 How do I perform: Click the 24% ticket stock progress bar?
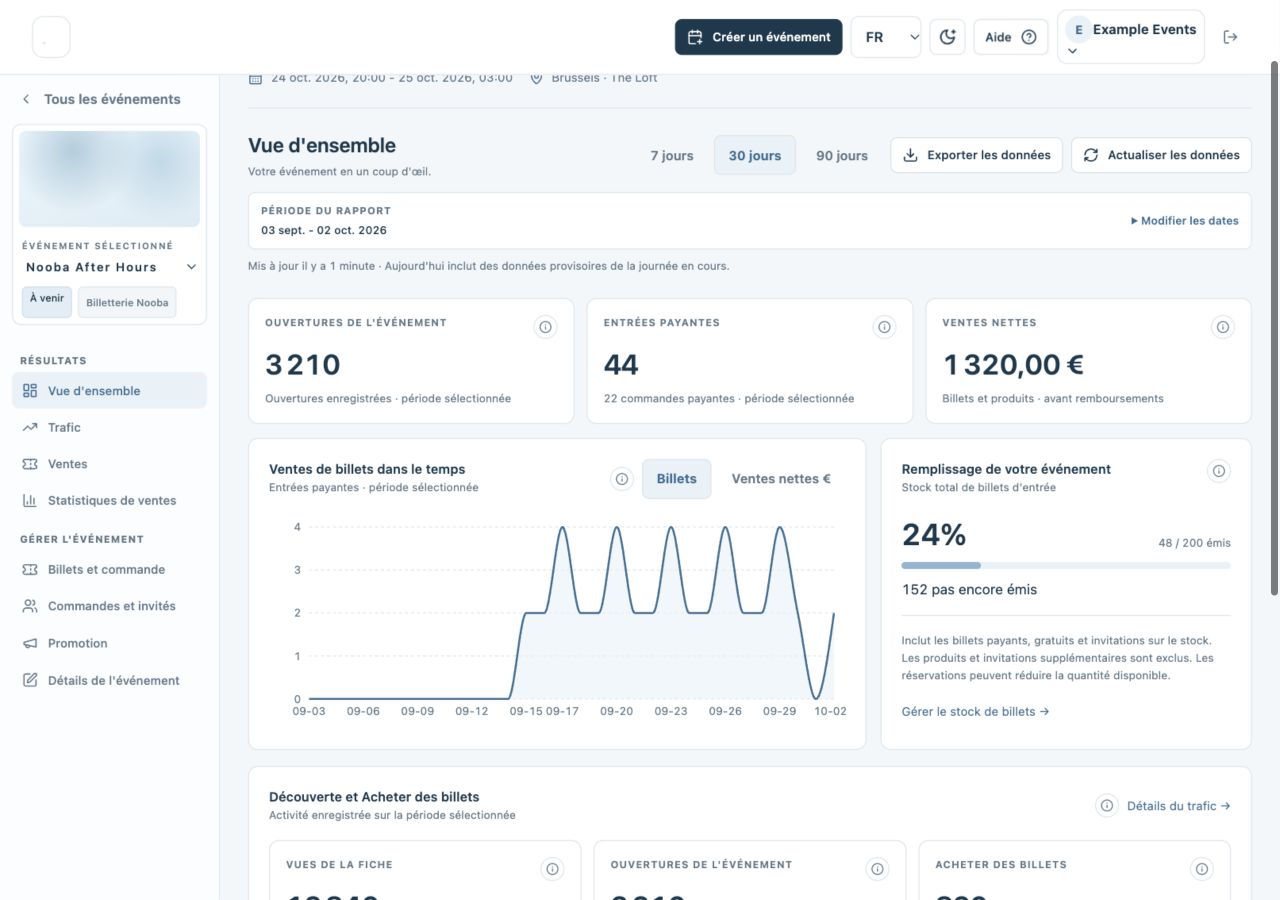point(1066,566)
